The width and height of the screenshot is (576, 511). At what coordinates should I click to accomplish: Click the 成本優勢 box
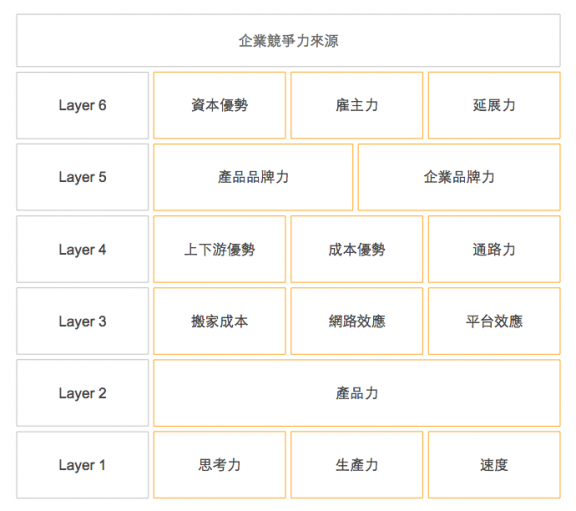click(357, 249)
